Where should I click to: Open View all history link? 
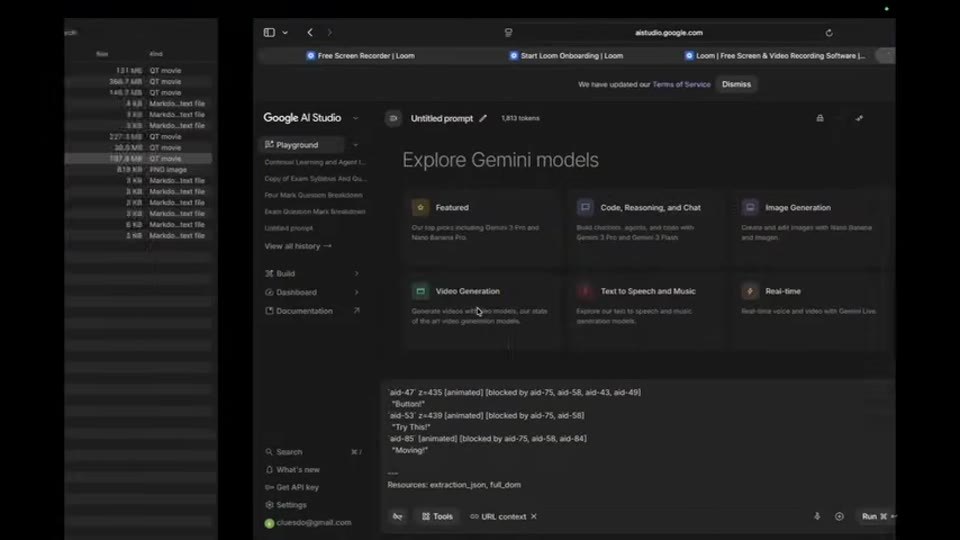coord(298,246)
